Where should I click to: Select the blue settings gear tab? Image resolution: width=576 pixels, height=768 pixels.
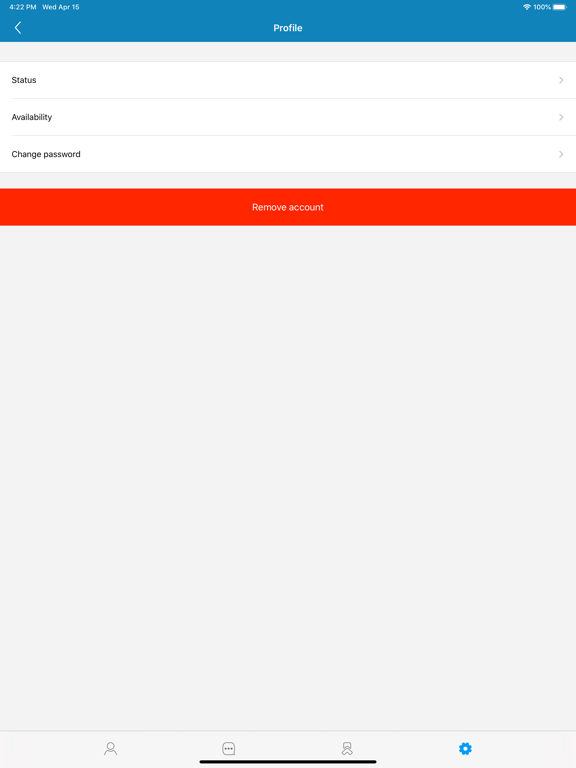point(465,748)
